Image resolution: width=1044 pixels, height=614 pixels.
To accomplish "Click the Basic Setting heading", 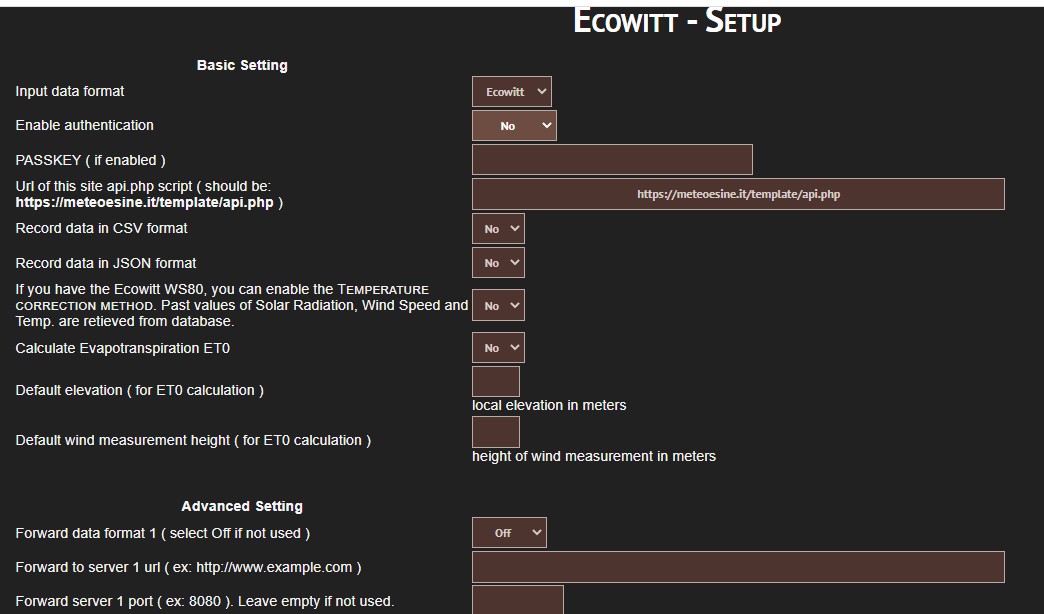I will (x=242, y=65).
